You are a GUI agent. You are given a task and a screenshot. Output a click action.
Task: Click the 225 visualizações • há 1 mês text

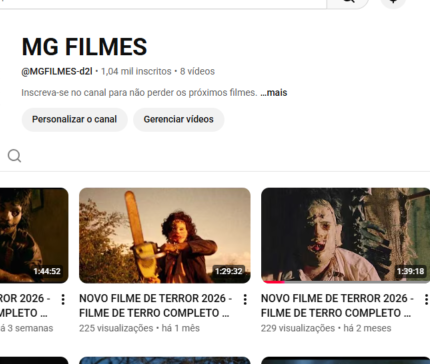point(139,328)
